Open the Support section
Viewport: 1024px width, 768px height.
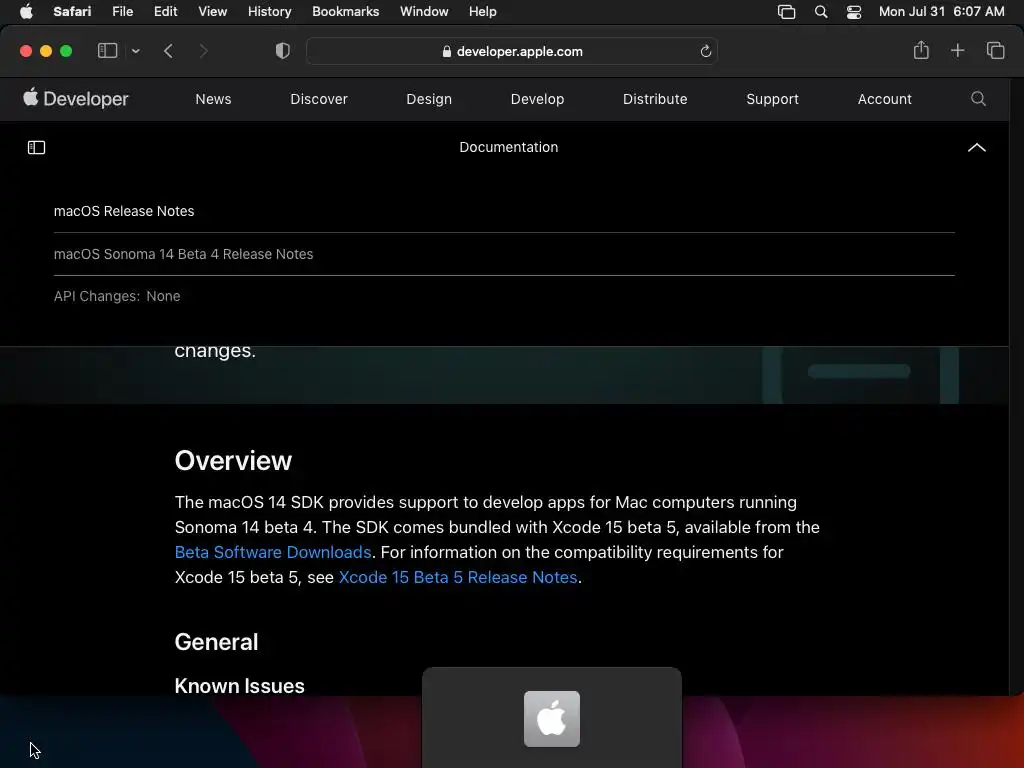point(772,99)
